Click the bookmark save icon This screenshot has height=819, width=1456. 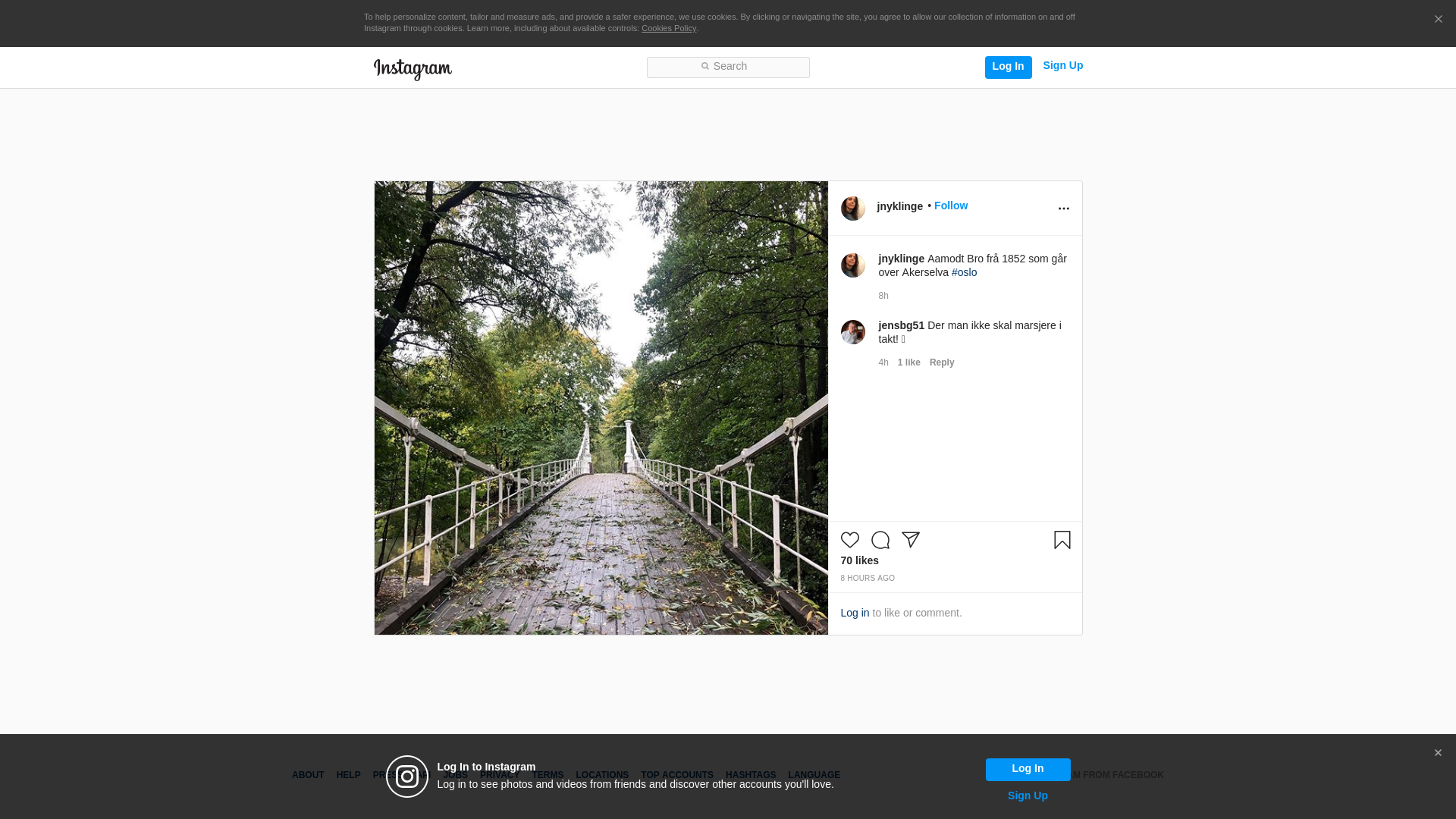point(1062,540)
